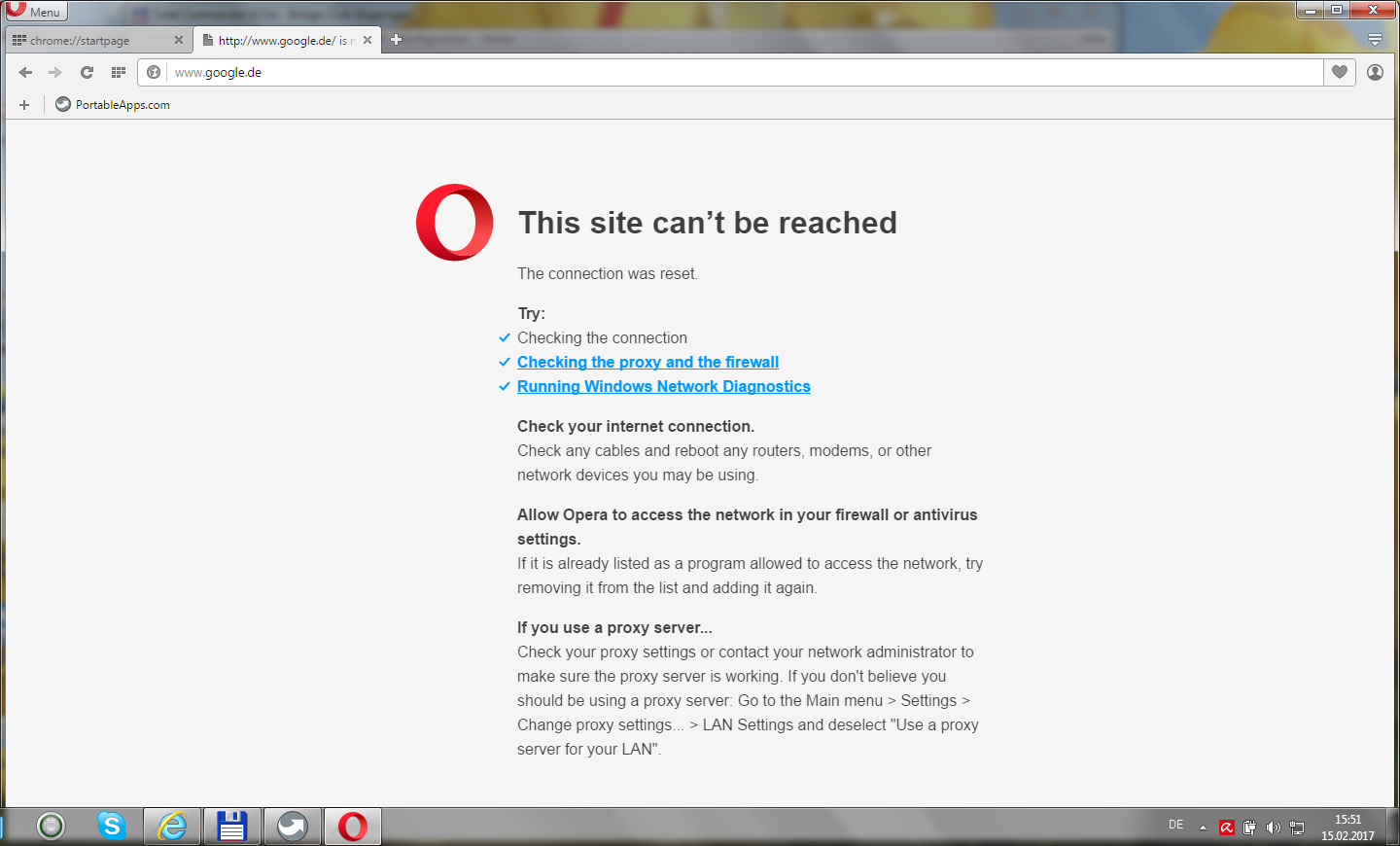Image resolution: width=1400 pixels, height=846 pixels.
Task: Open the tab menu list icon
Action: (1375, 40)
